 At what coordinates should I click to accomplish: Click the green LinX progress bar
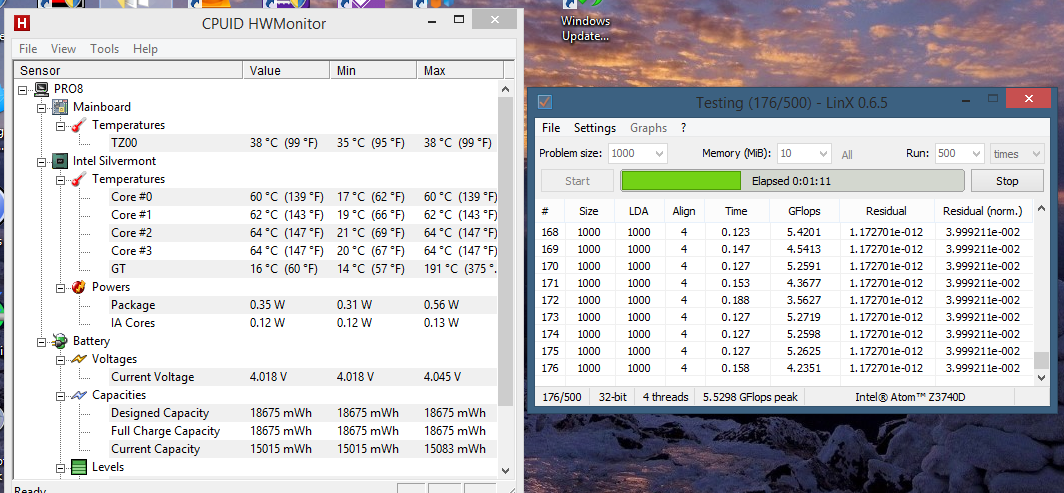click(792, 181)
